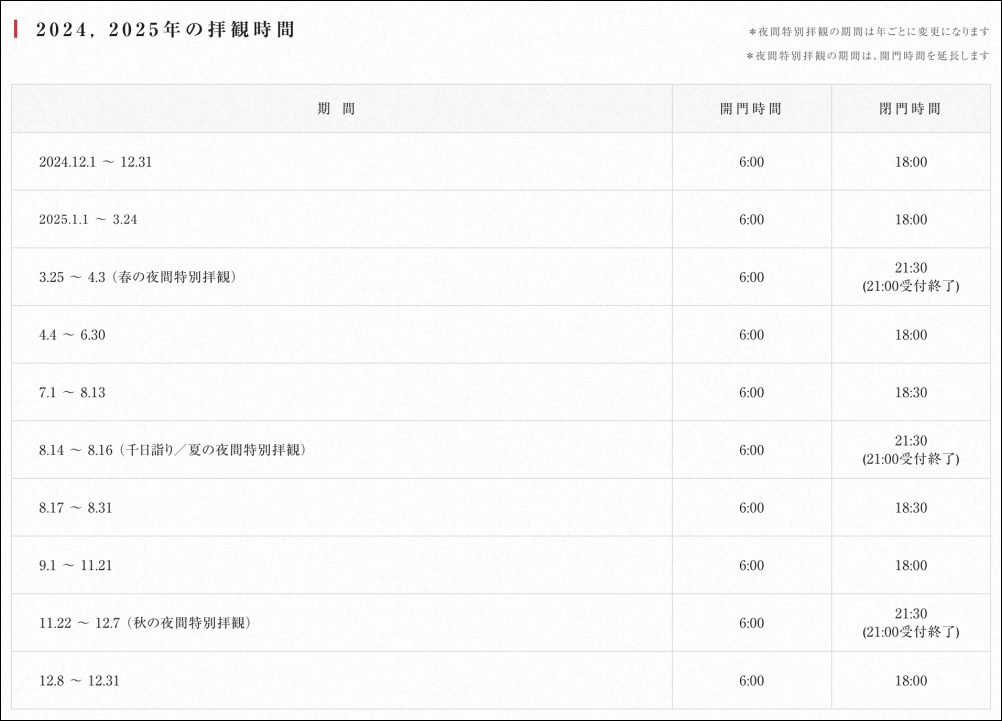
Task: Click 6:00 in the 4.4 ～ 6.30 row
Action: 752,335
